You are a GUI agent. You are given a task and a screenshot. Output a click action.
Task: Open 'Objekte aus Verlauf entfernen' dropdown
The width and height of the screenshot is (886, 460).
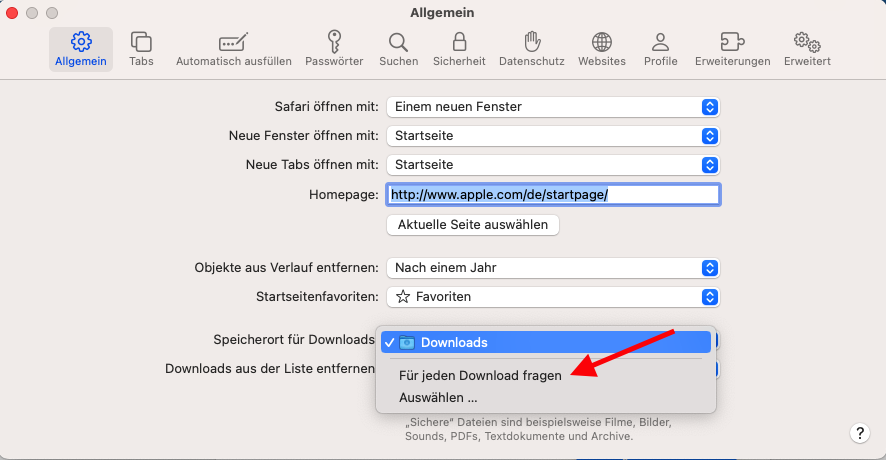[553, 268]
